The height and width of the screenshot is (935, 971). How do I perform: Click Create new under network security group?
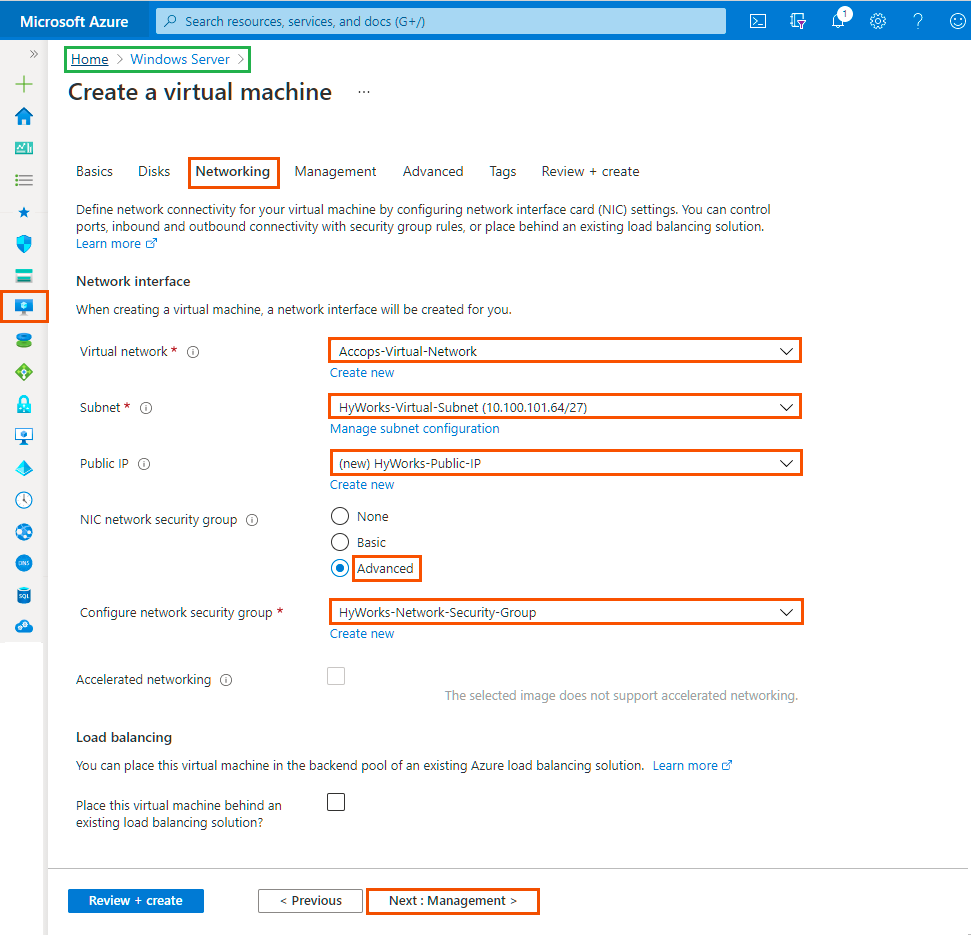362,634
